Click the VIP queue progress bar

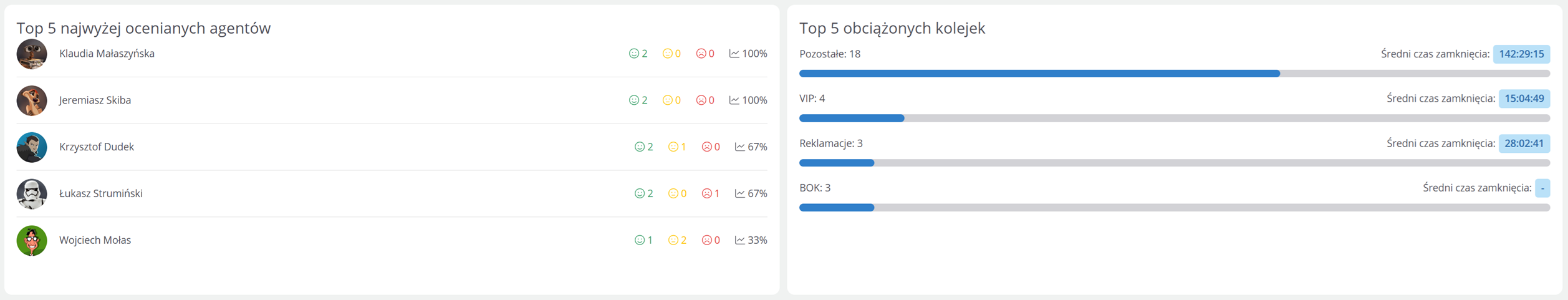pos(1174,119)
